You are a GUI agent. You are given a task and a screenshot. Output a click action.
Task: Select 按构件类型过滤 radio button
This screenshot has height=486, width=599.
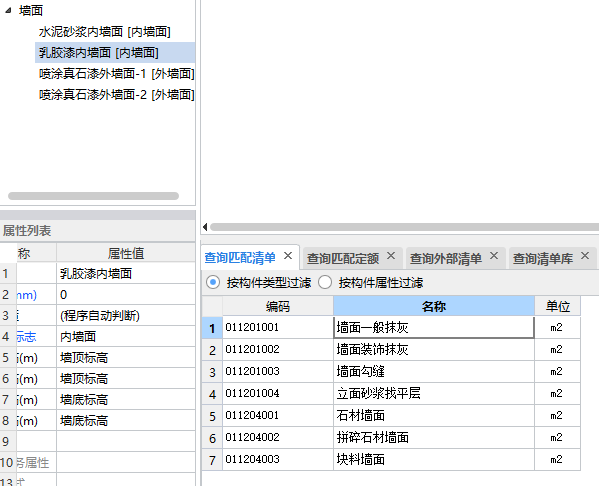coord(213,283)
